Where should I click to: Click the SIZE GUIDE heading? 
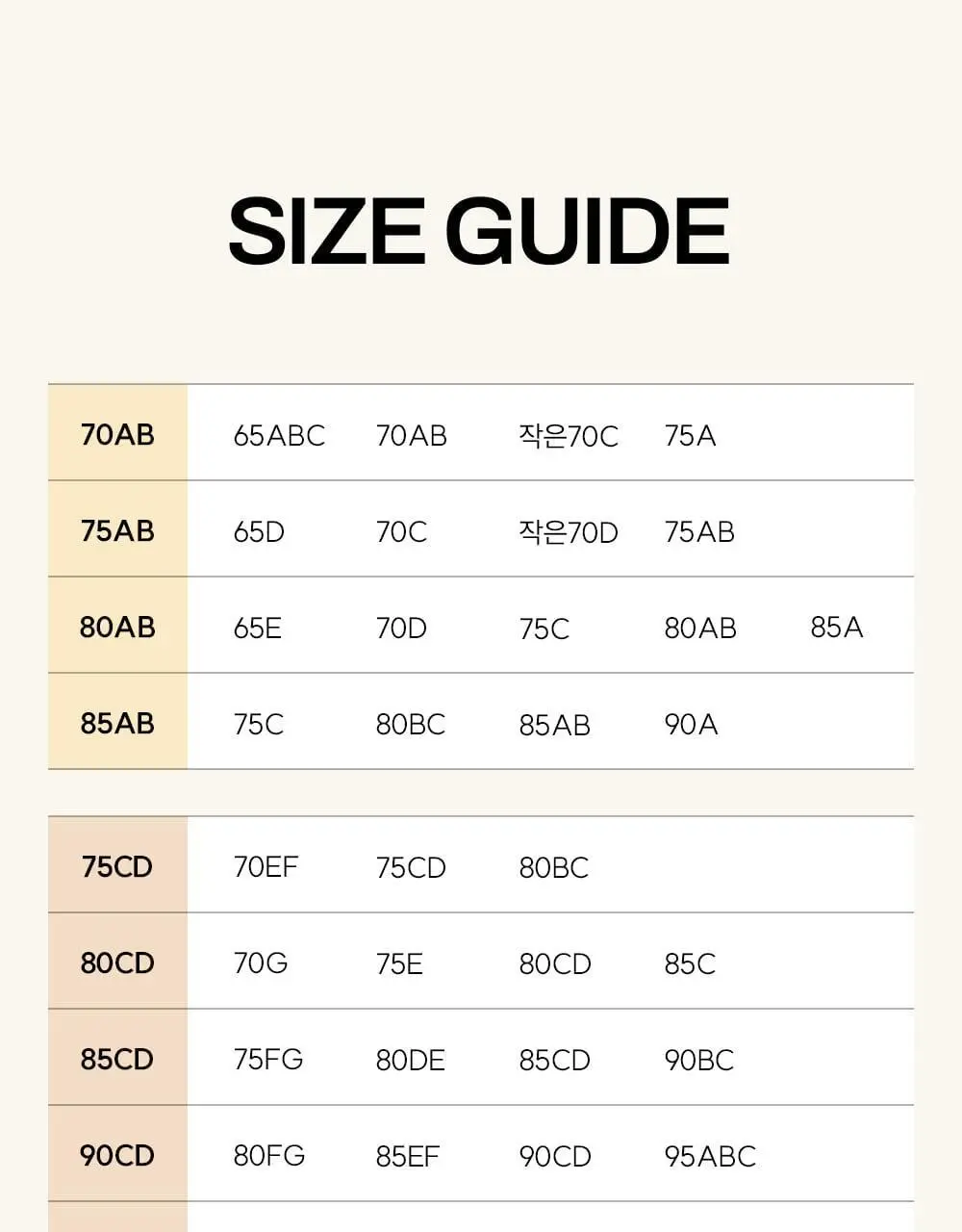pos(479,231)
